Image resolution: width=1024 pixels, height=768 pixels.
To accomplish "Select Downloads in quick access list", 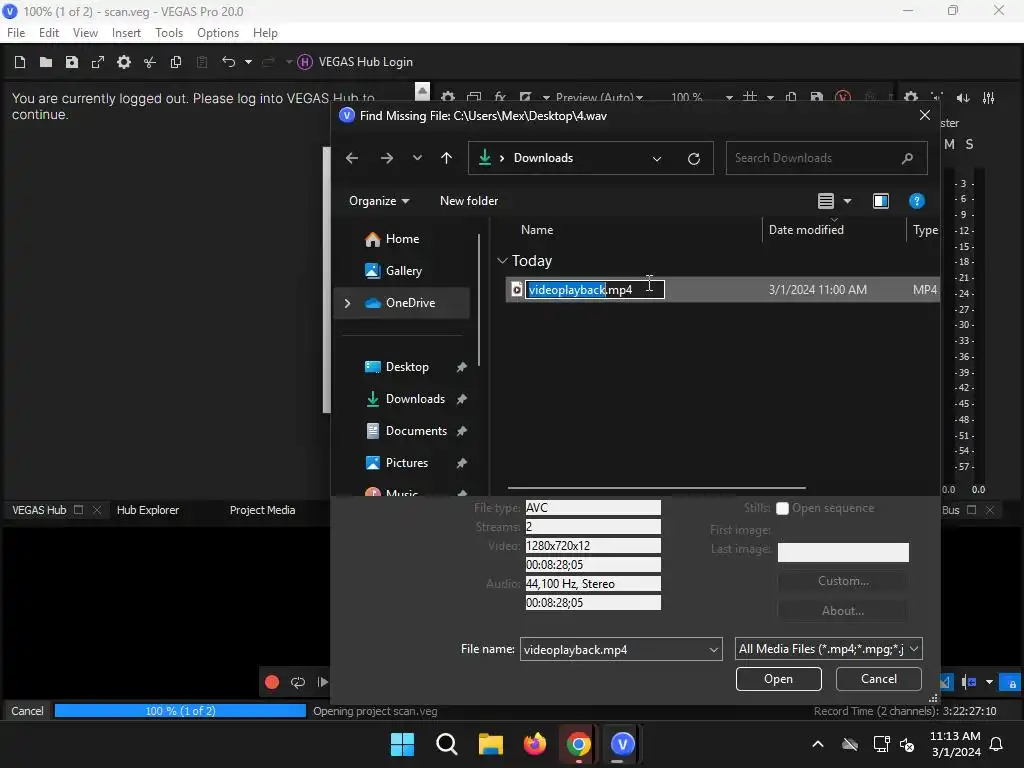I will coord(406,399).
